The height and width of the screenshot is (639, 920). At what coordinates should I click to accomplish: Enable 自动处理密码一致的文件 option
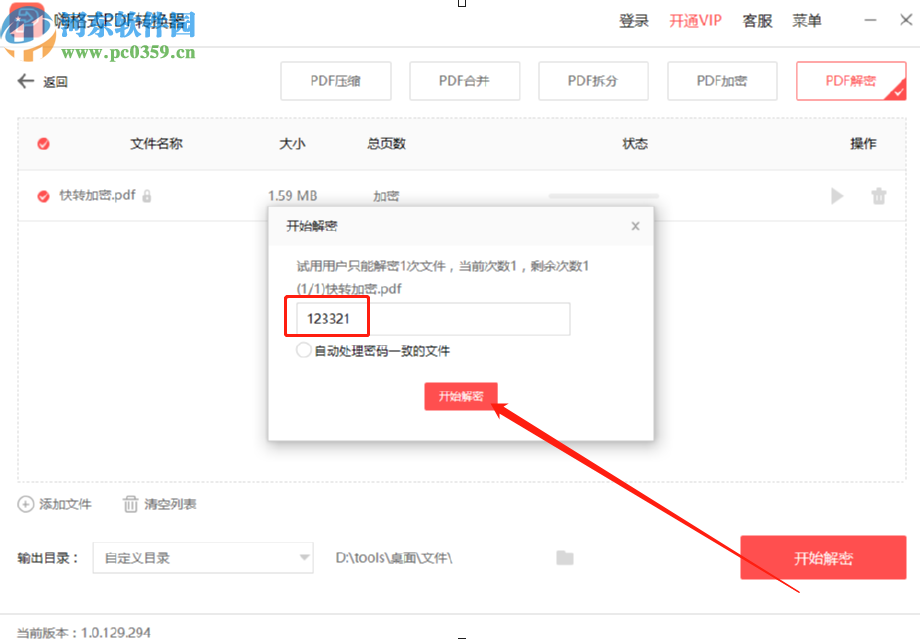[x=303, y=350]
